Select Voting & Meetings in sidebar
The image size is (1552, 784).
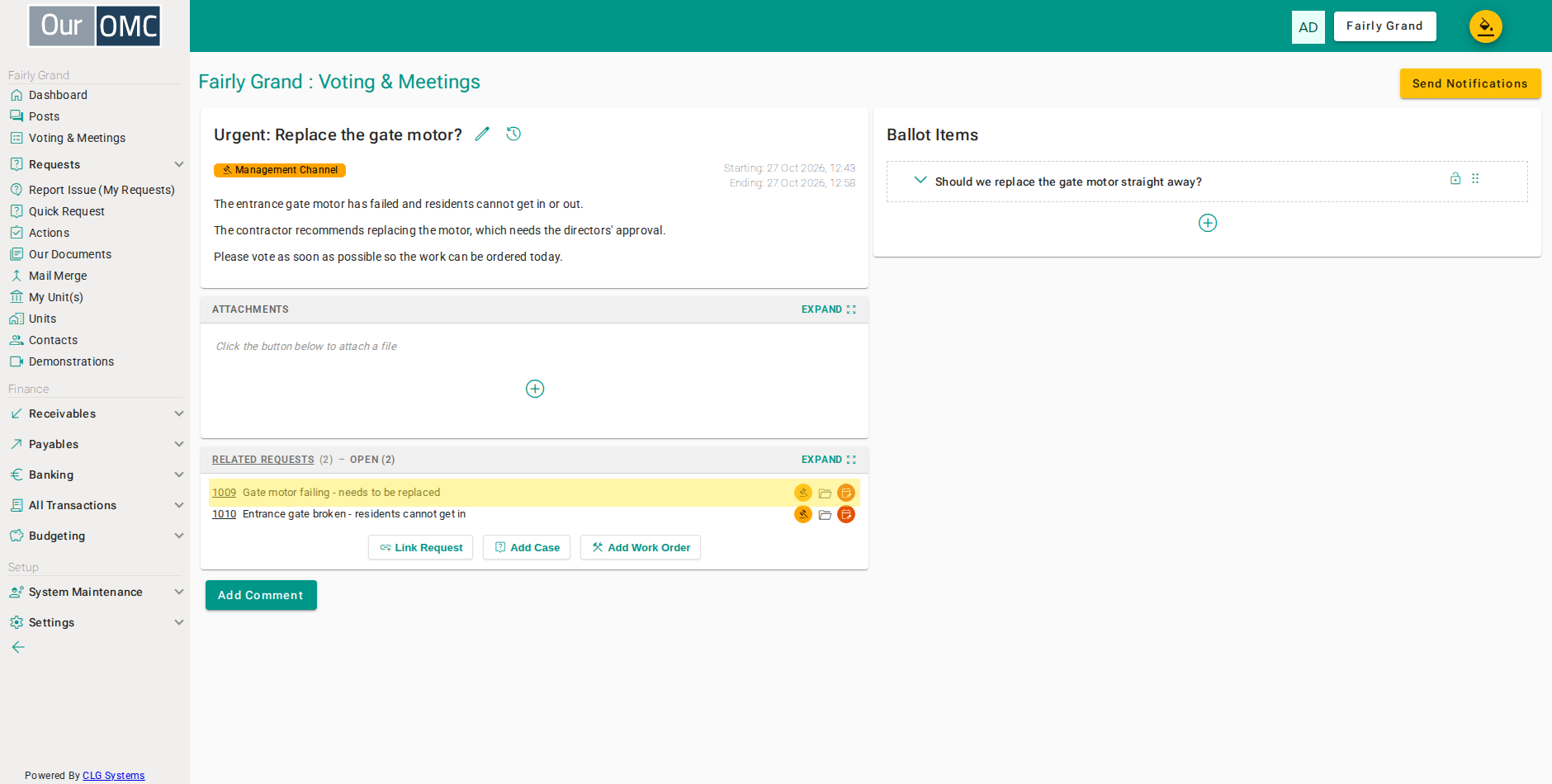[77, 138]
